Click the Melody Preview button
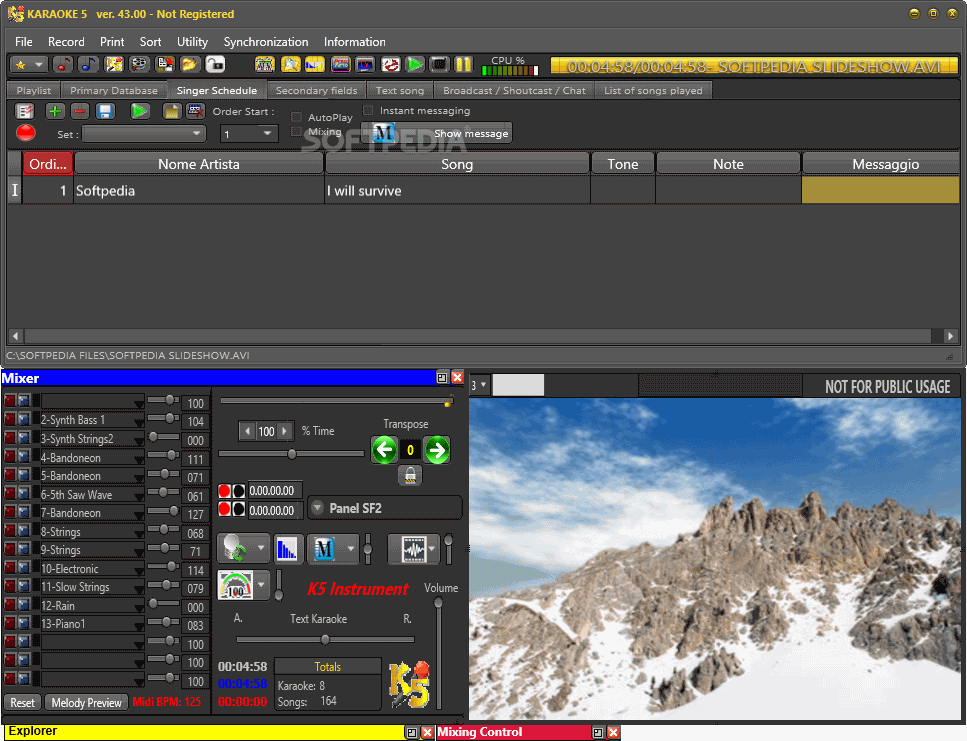 tap(86, 702)
